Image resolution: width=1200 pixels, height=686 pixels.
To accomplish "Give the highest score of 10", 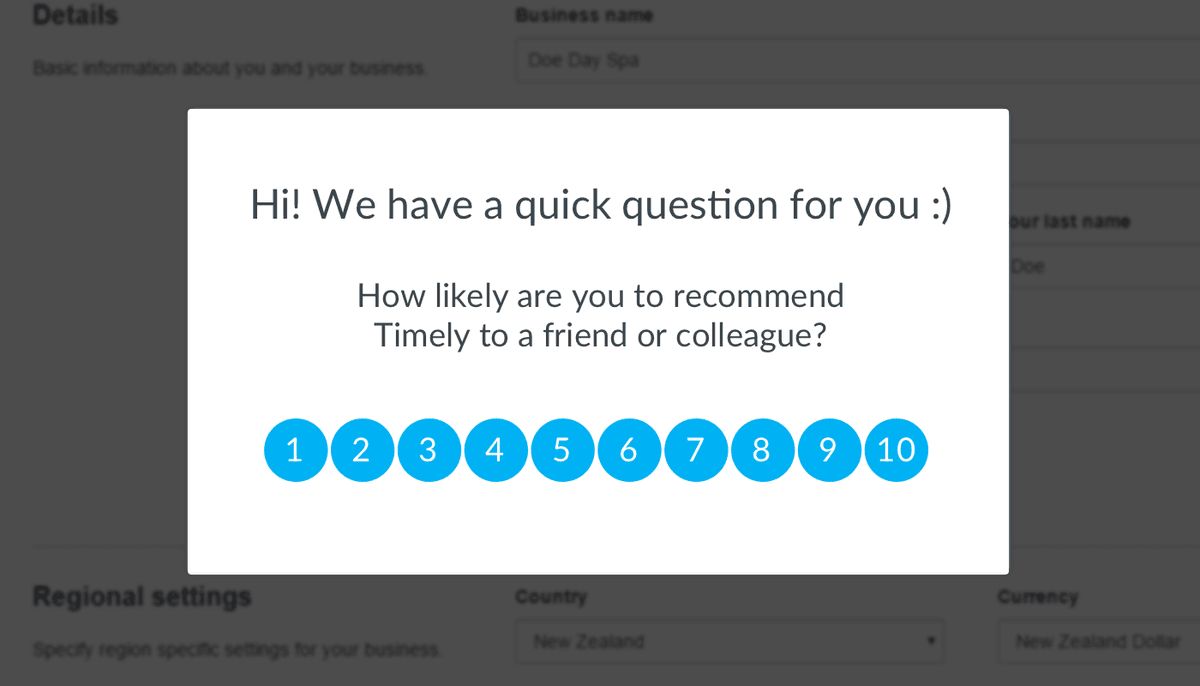I will (896, 450).
